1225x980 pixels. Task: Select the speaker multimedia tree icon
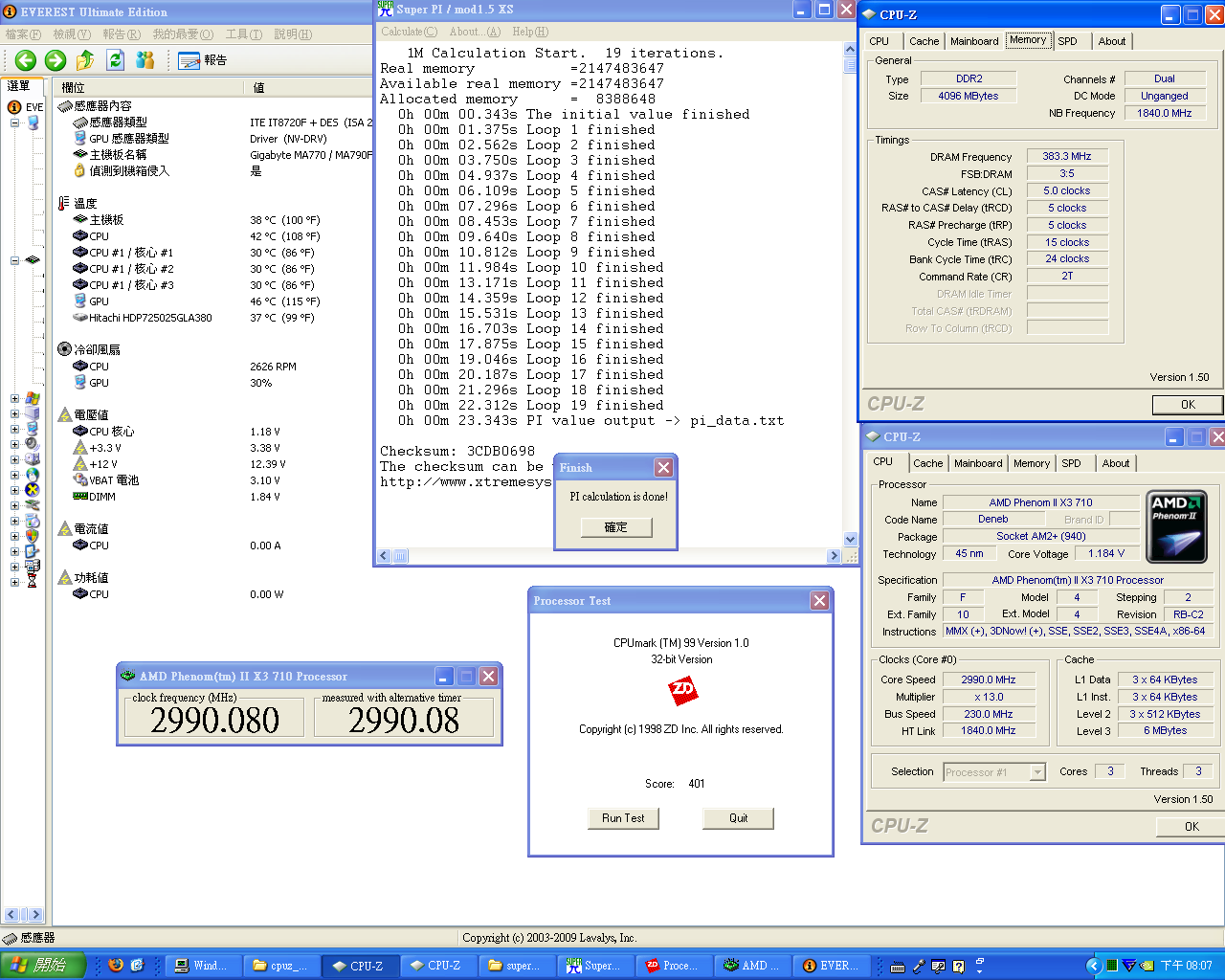tap(33, 444)
